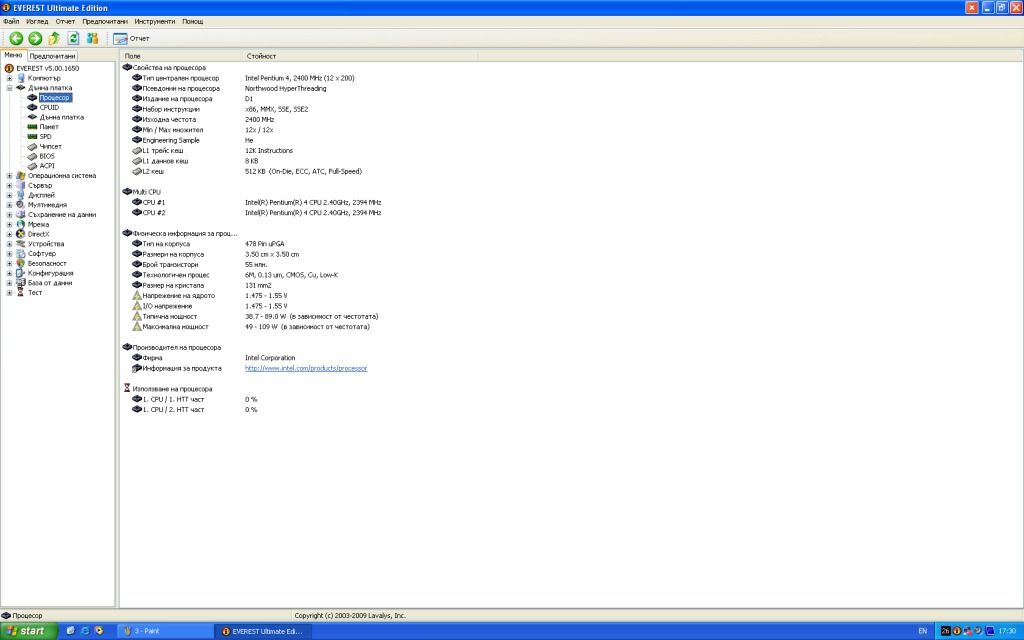The width and height of the screenshot is (1024, 640).
Task: Select the BIOS tree item
Action: [x=47, y=156]
